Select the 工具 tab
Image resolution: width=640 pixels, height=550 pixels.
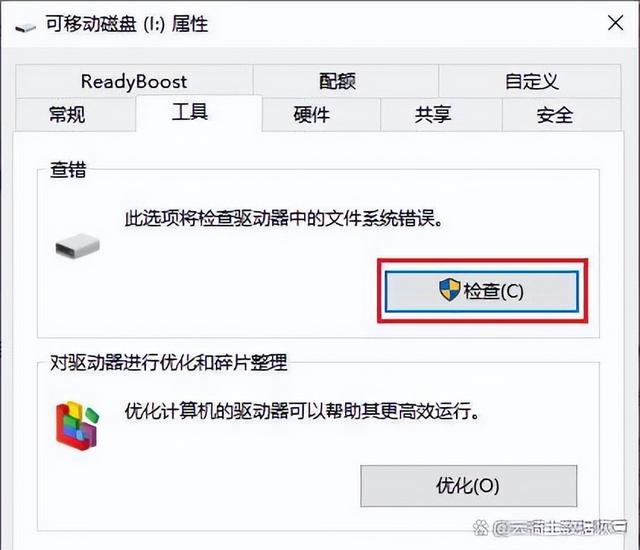190,112
